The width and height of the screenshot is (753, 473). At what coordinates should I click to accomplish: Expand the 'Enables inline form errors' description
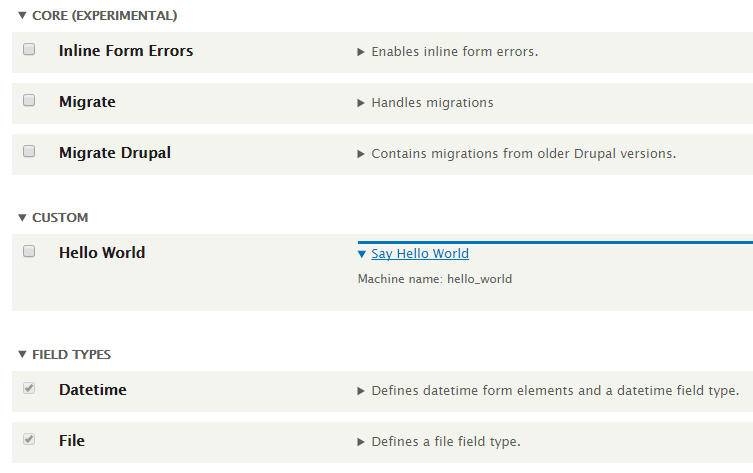[454, 51]
